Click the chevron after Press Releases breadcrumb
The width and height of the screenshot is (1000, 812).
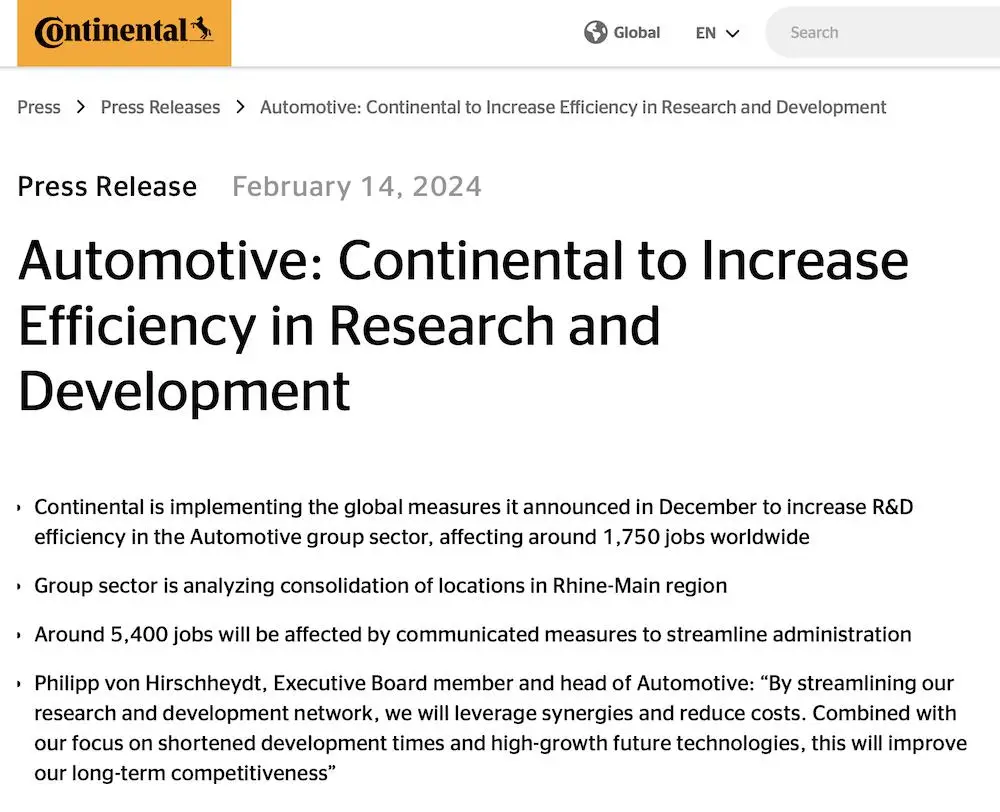tap(240, 107)
